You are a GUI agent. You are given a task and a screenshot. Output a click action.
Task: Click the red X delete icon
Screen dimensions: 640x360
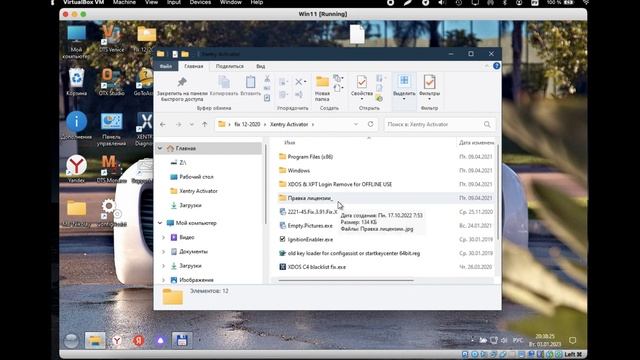(x=299, y=82)
